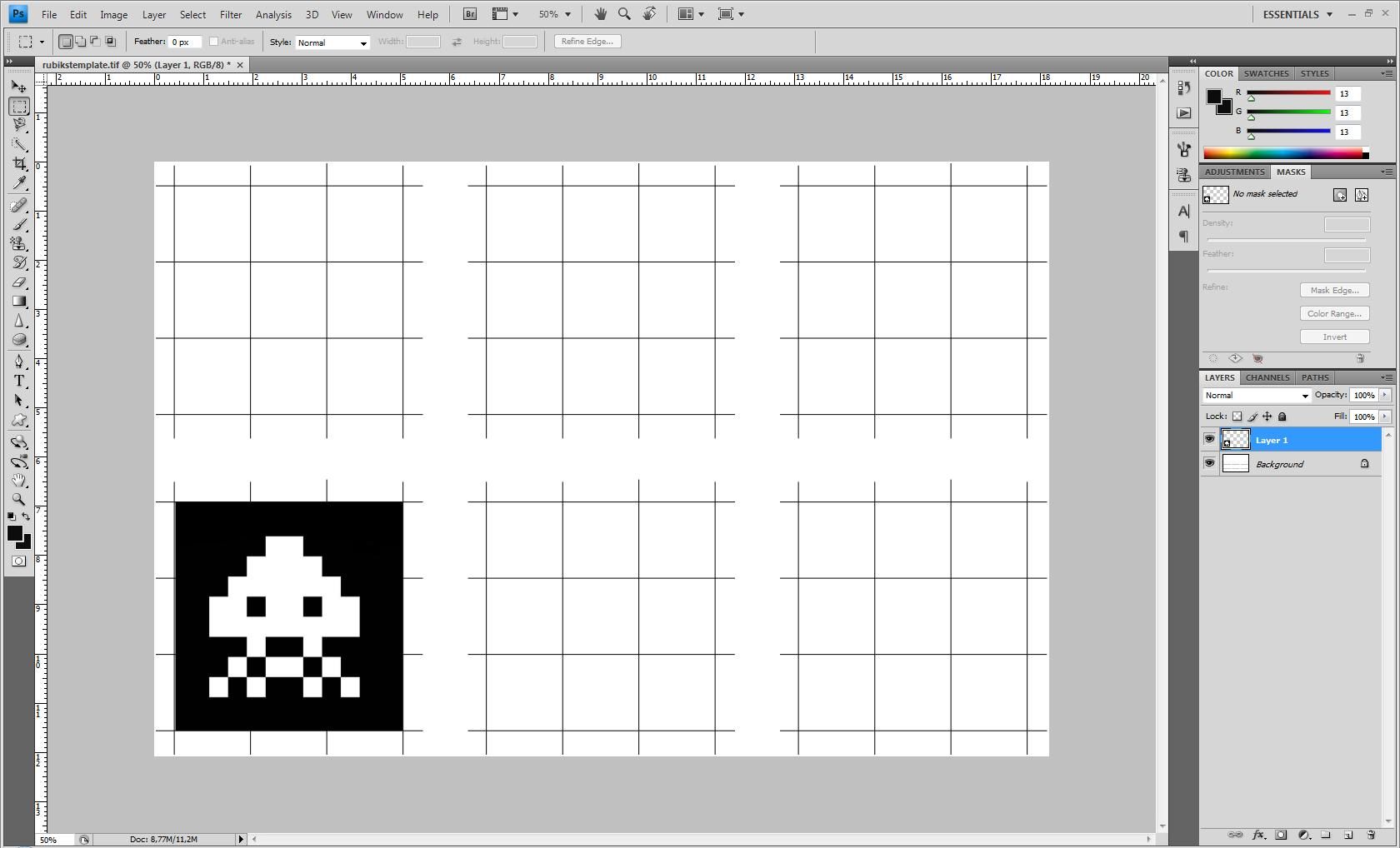Click the Feather input field
Screen dimensions: 1400x848
[x=185, y=42]
